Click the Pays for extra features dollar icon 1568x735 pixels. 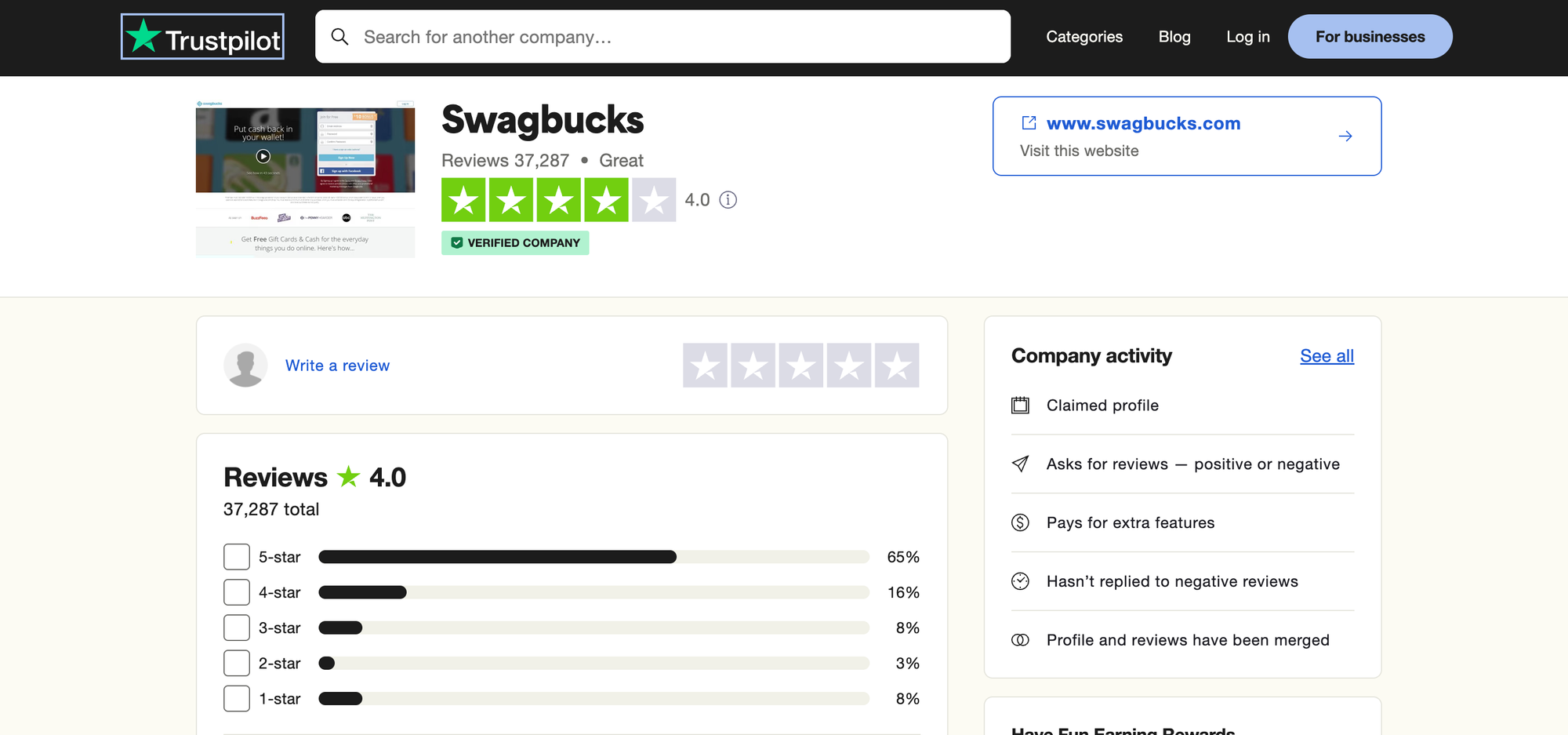coord(1020,522)
